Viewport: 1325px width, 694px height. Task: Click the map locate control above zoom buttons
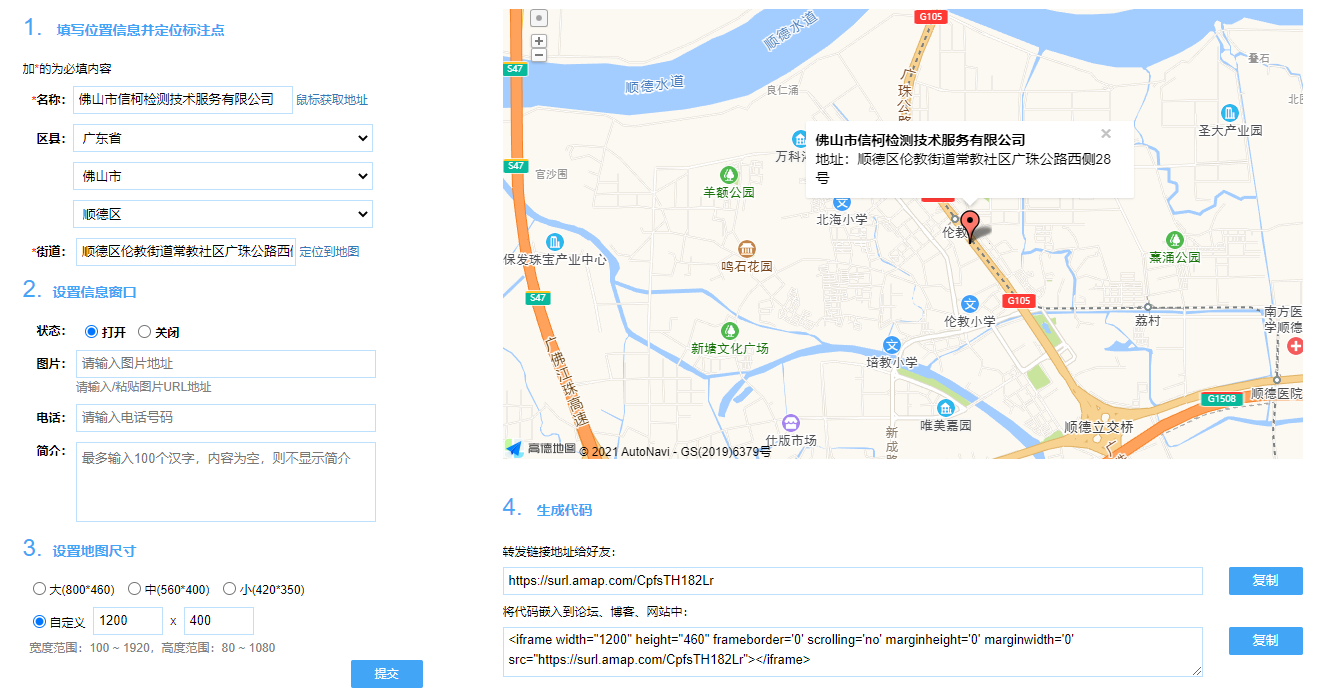tap(539, 18)
